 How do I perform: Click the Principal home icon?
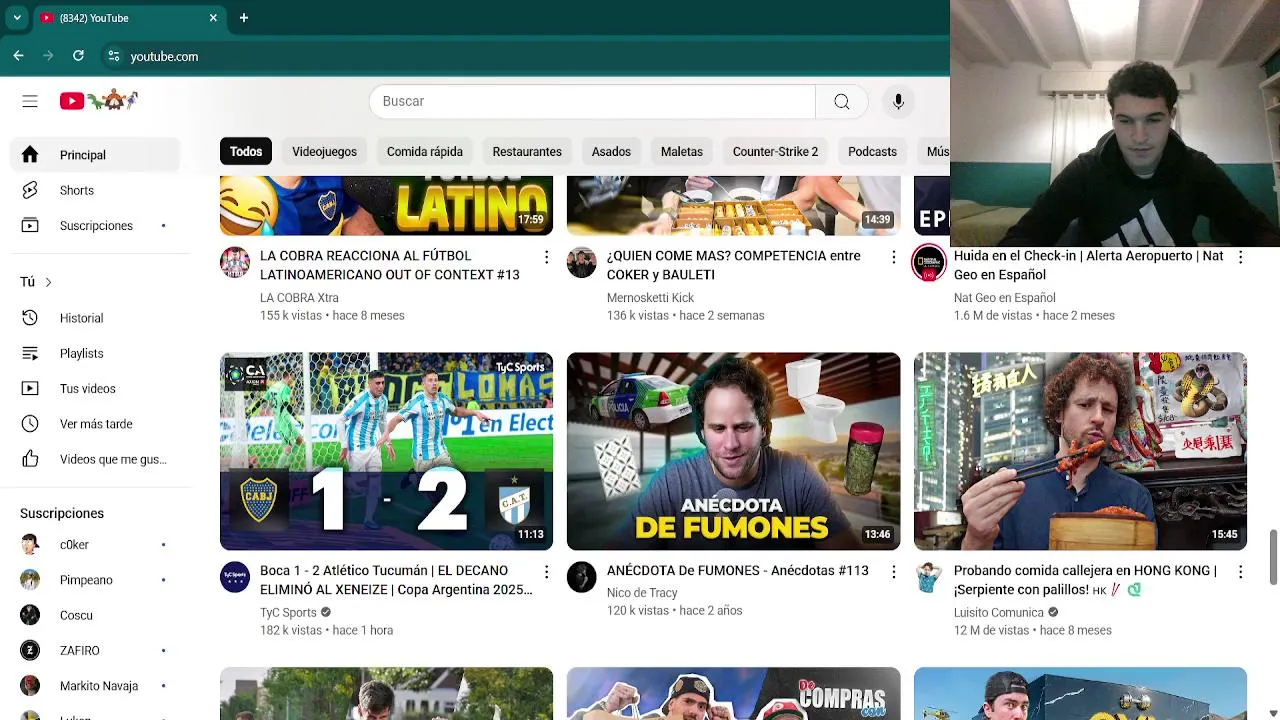click(30, 155)
